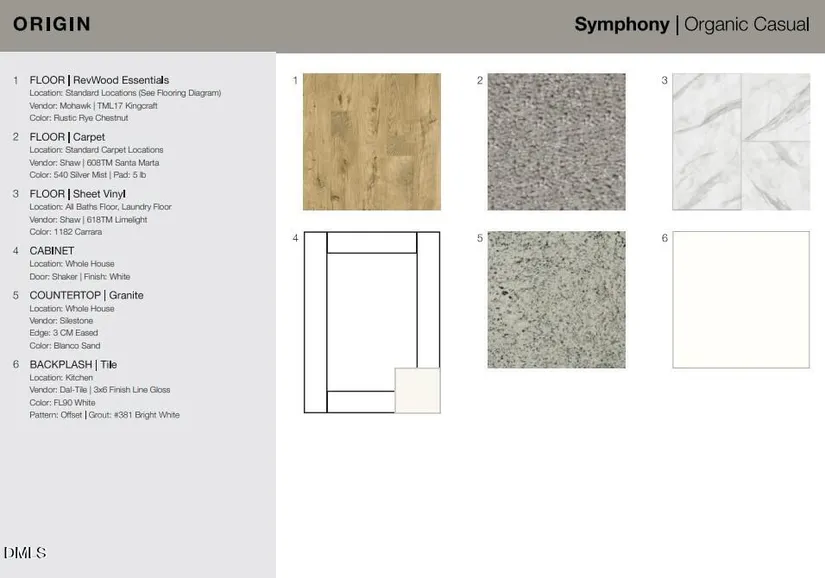Click the Organic Casual style label
Viewport: 825px width, 578px height.
[x=746, y=25]
